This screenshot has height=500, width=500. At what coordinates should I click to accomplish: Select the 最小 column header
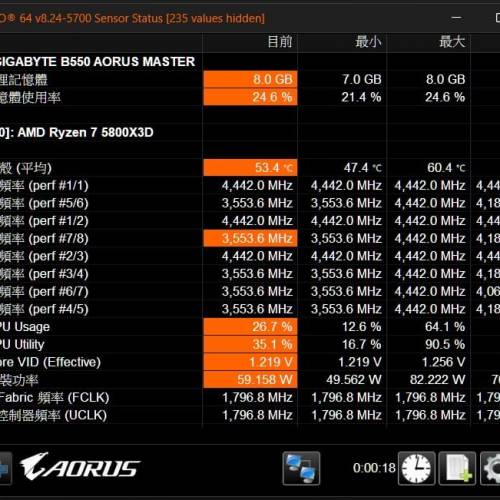click(368, 42)
